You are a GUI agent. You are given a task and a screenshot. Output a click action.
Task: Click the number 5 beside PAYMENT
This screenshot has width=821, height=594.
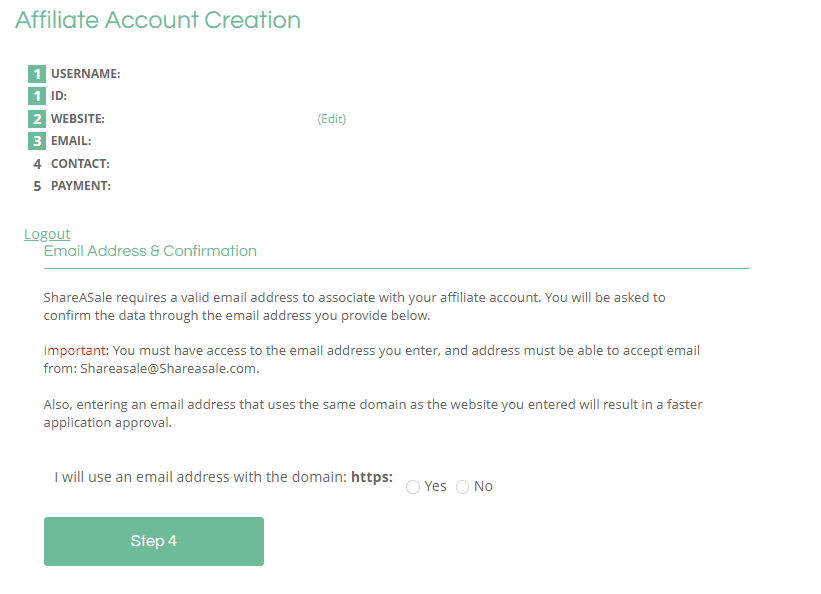click(37, 185)
